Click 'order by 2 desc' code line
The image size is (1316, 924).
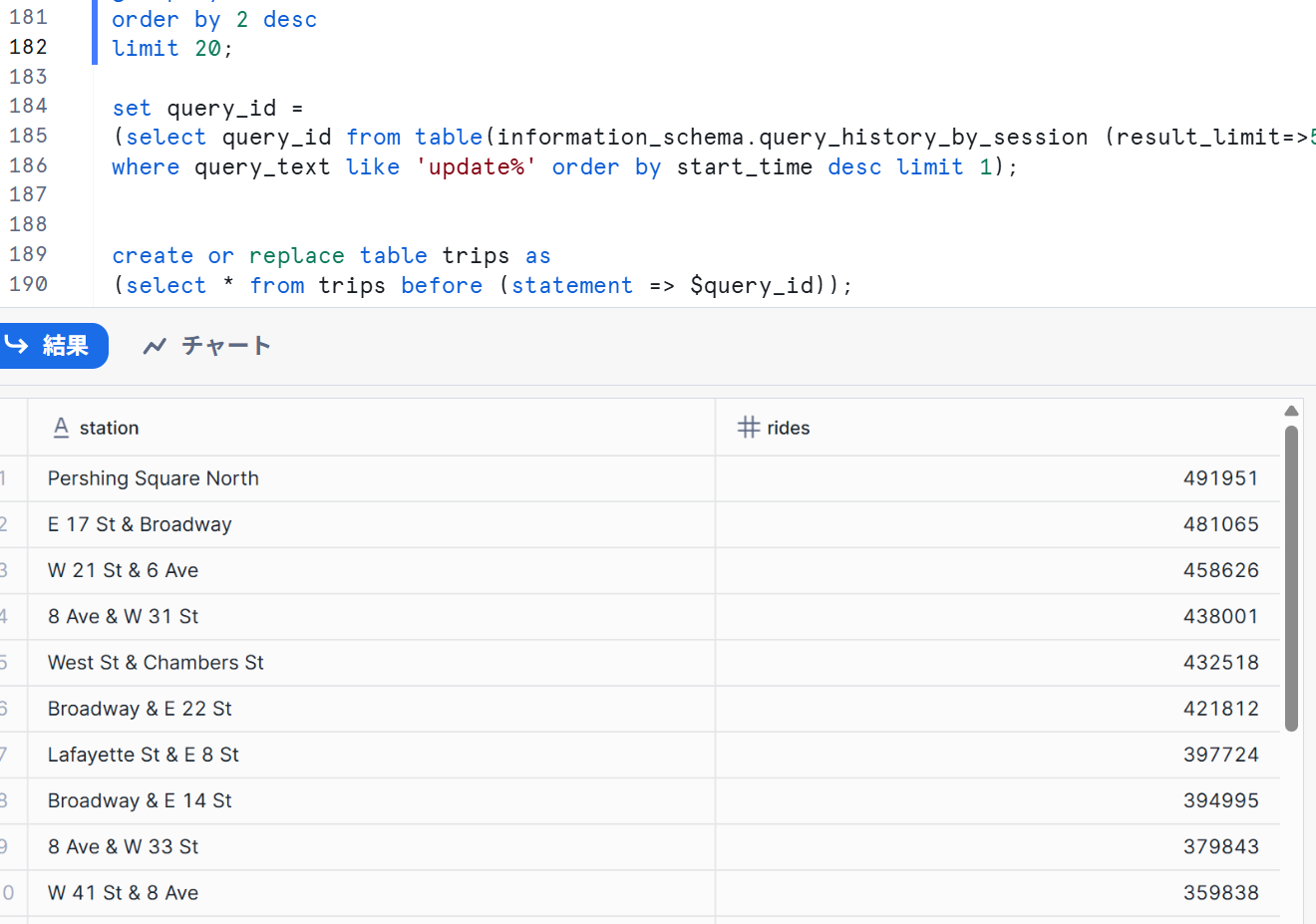pos(214,19)
